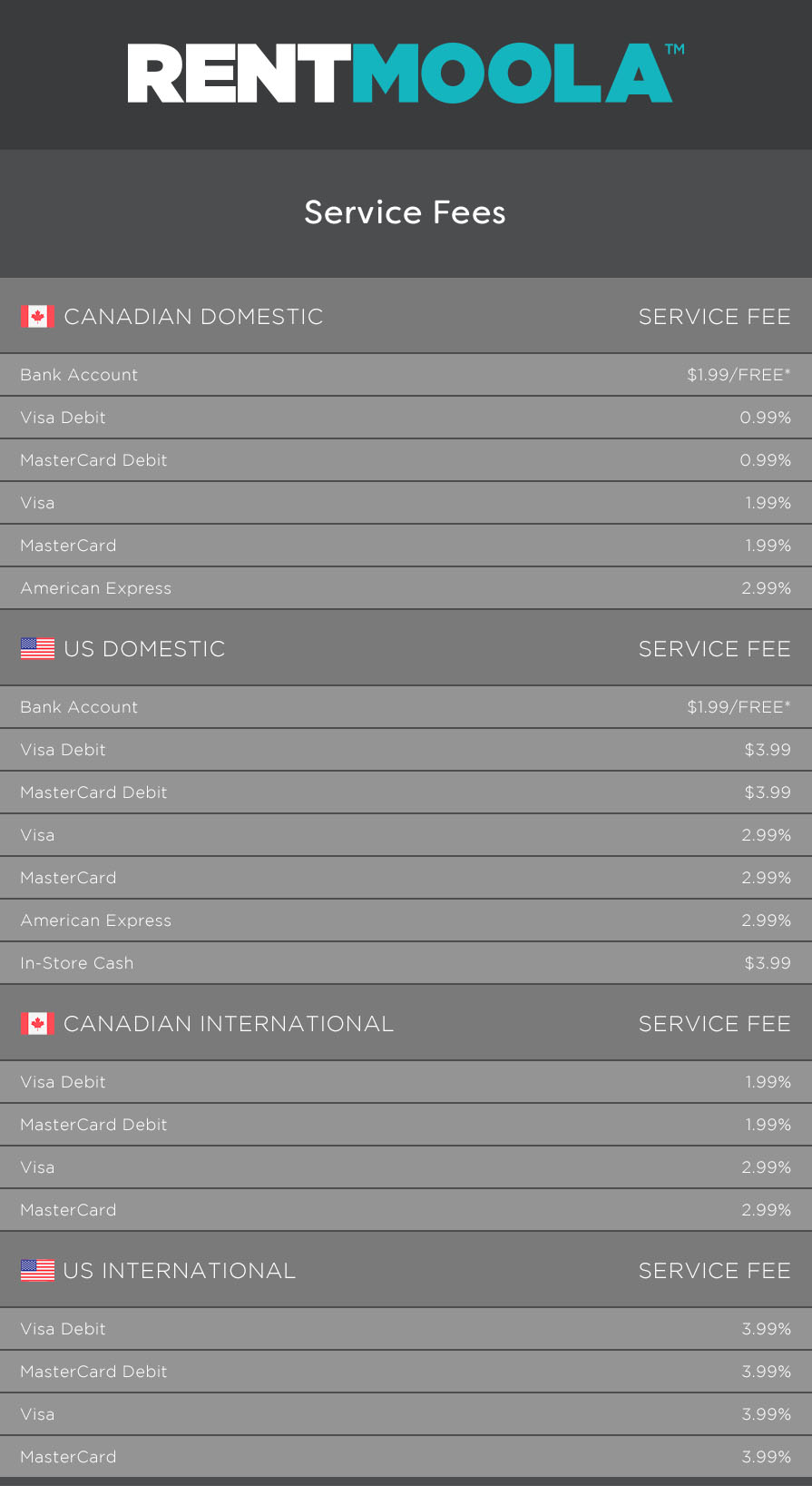Click the Canadian International section title

coord(229,1024)
